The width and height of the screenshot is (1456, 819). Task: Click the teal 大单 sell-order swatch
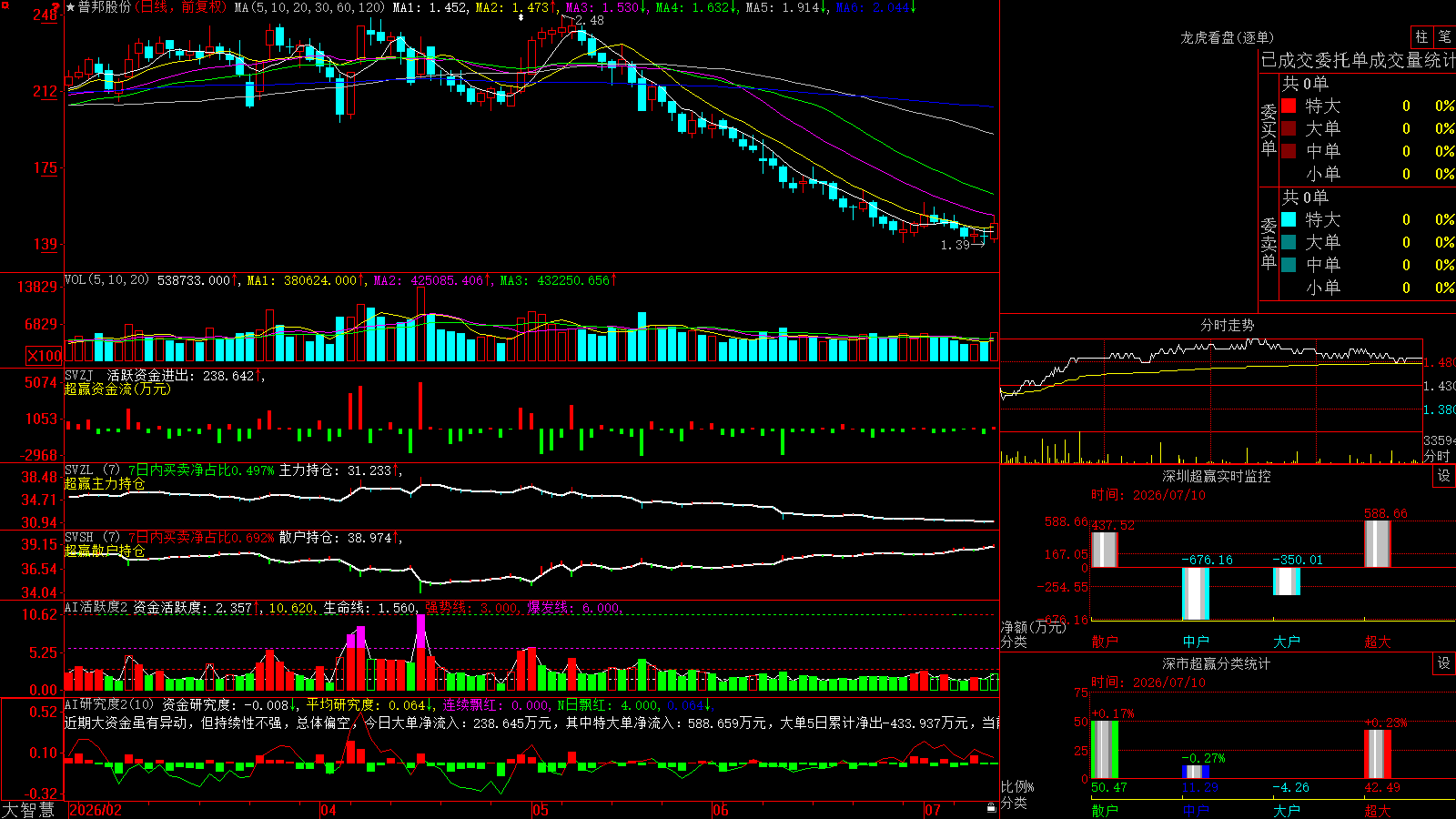click(x=1289, y=242)
